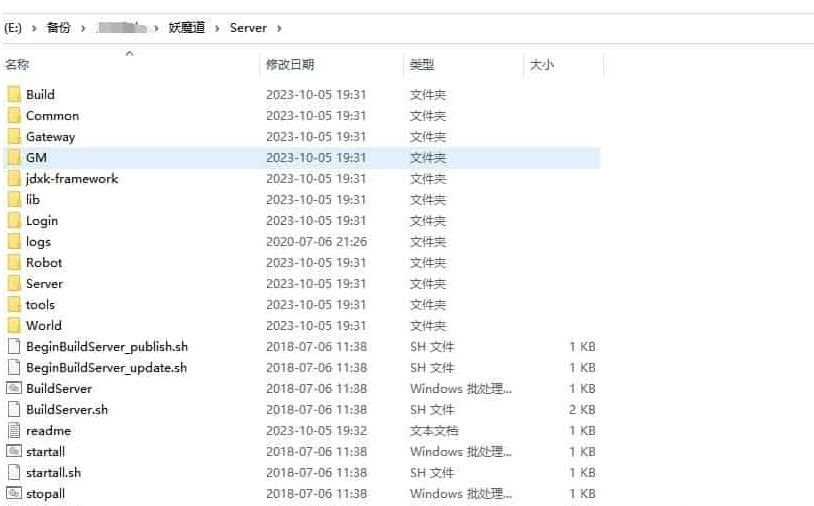Click readme date 2023-10-05 19:32
This screenshot has width=814, height=506.
317,431
